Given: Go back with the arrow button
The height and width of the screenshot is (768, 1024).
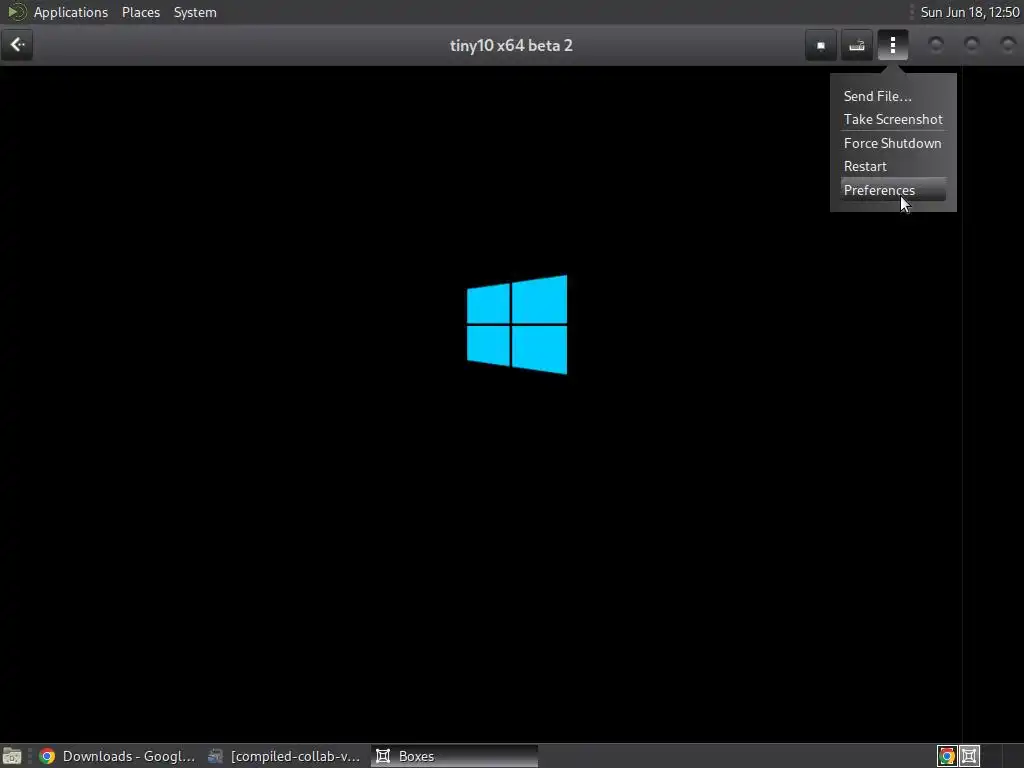Looking at the screenshot, I should click(x=17, y=45).
